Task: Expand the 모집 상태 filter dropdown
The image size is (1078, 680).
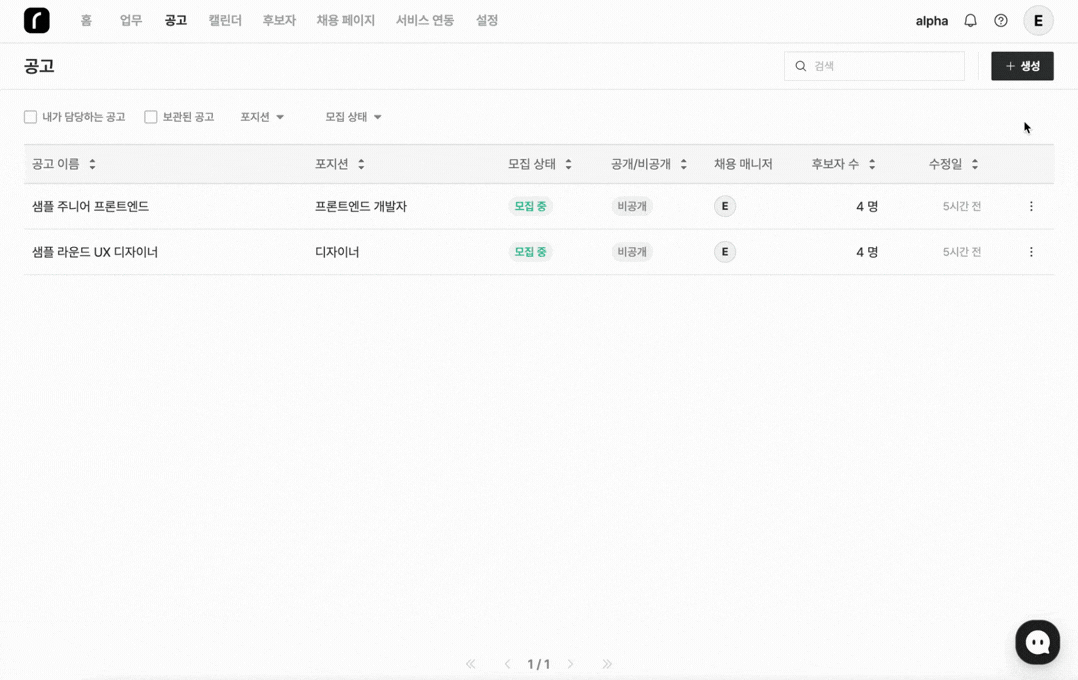Action: pos(353,117)
